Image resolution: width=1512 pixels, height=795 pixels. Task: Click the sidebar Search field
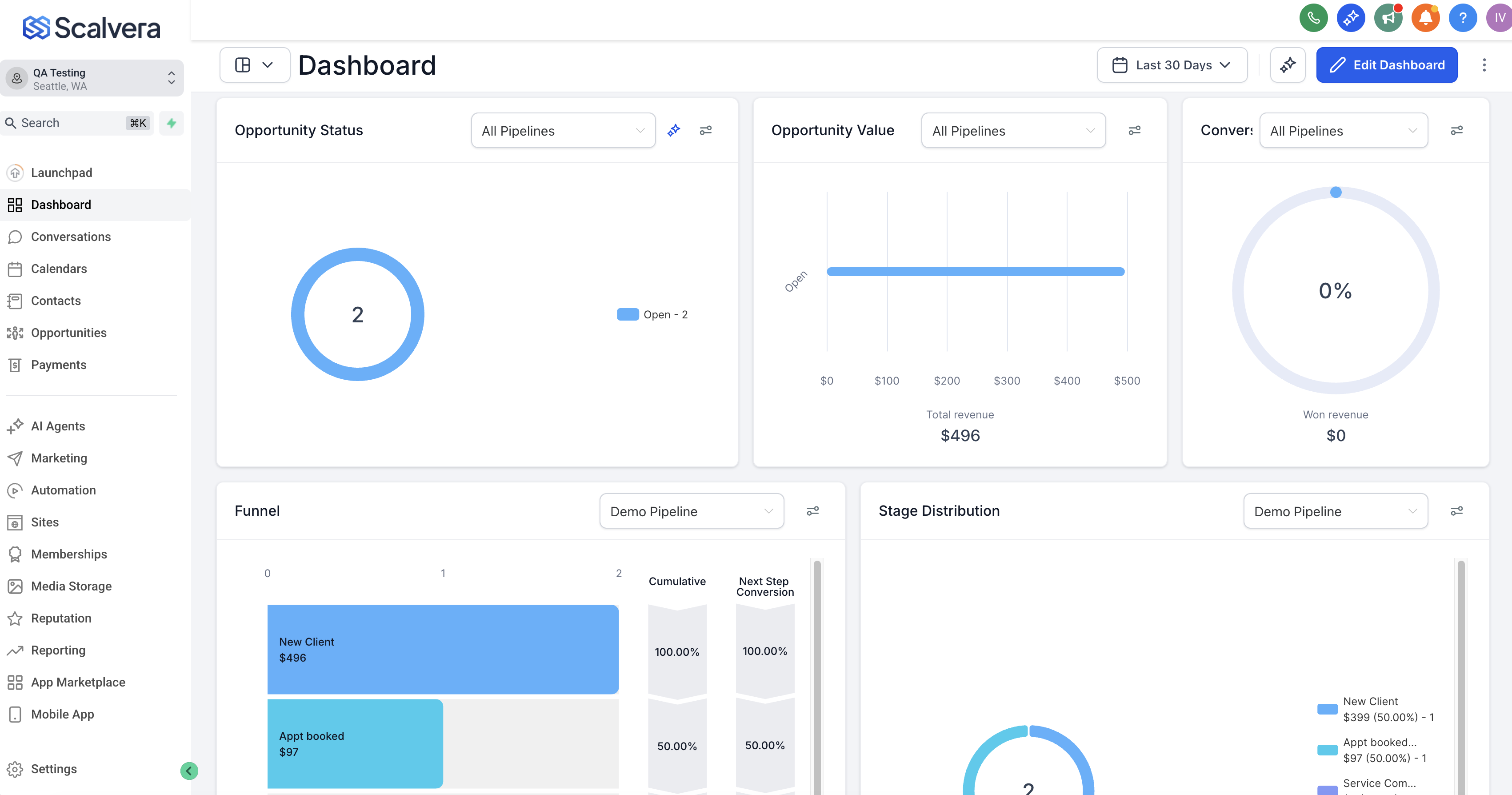coord(70,123)
